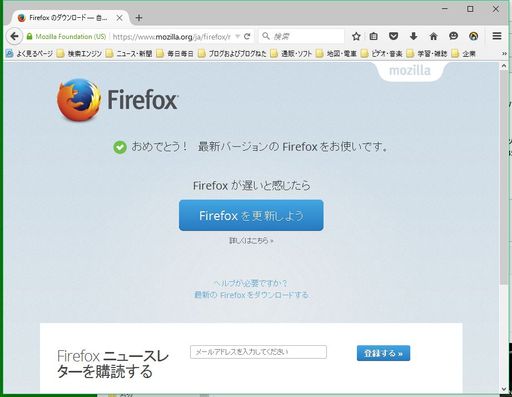Close the Firefox のダウンロード tab
The height and width of the screenshot is (397, 512).
[119, 18]
